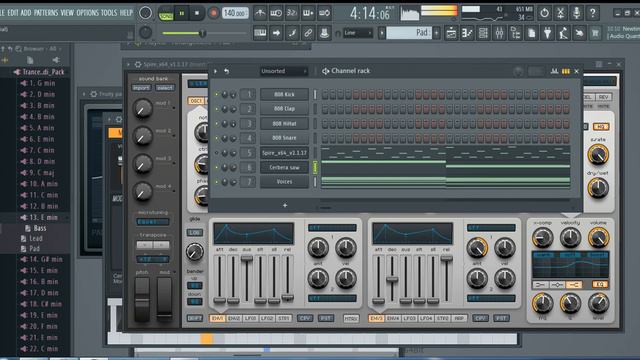Expand the 5. A min folder
This screenshot has width=640, height=360.
point(38,128)
